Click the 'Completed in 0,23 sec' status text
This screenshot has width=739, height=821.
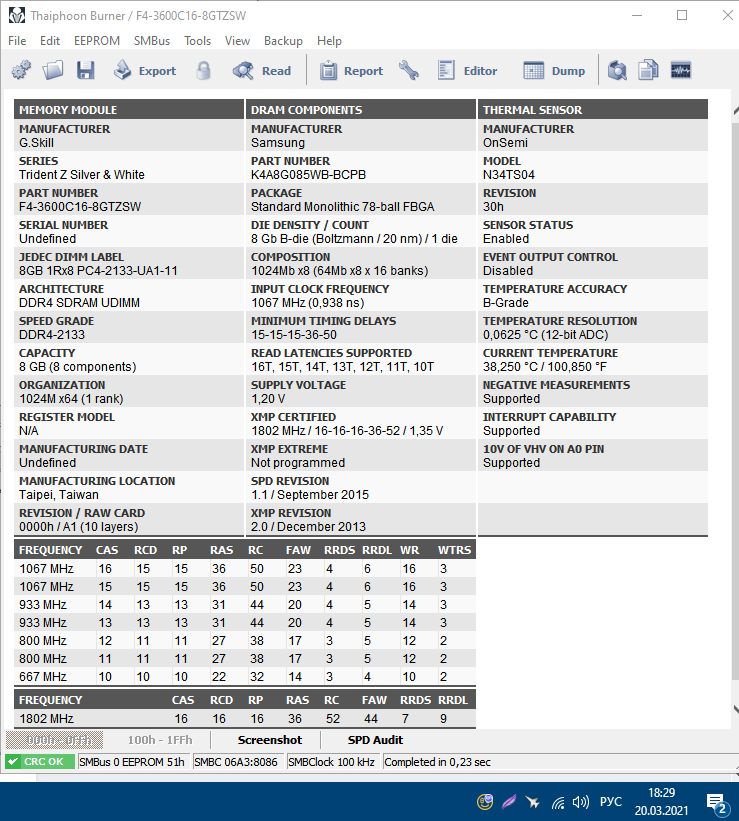coord(437,762)
